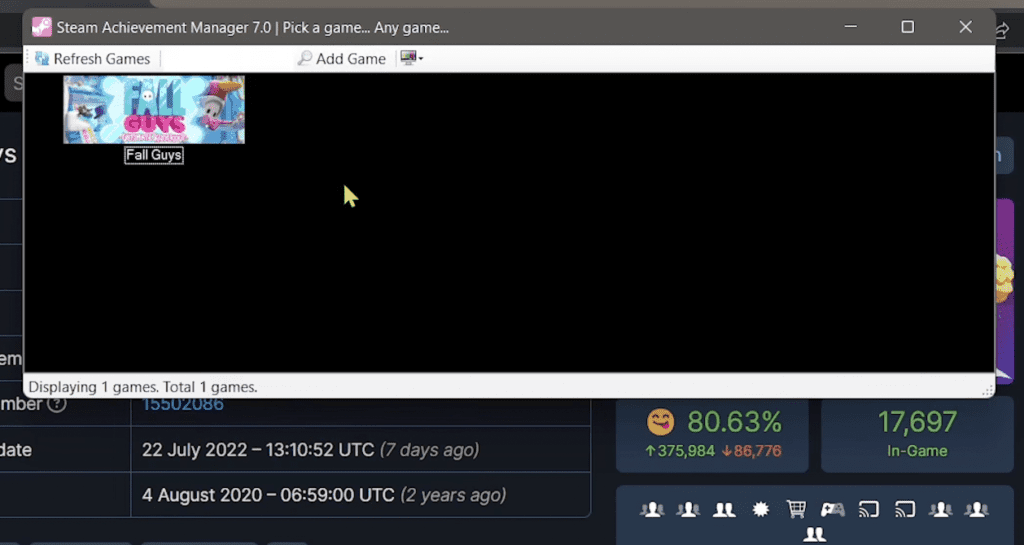Minimize the Steam Achievement Manager window
The height and width of the screenshot is (545, 1024).
pos(850,27)
